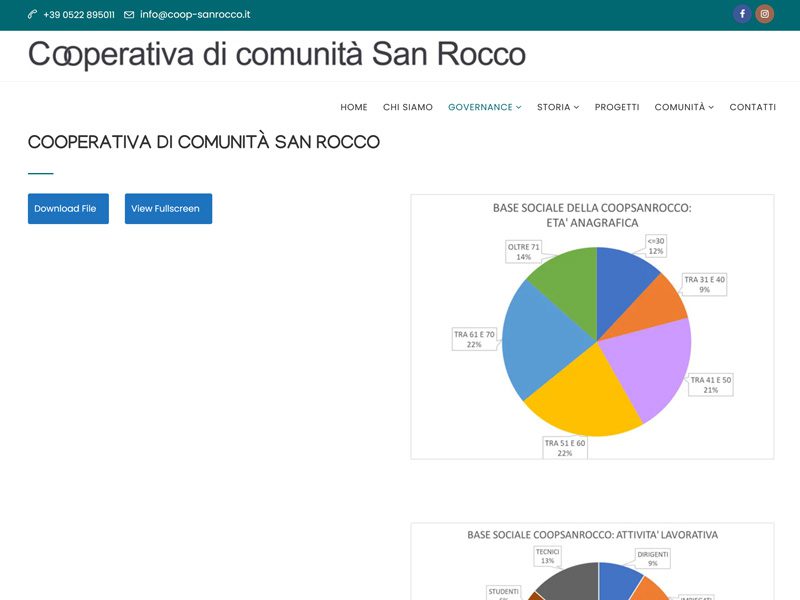Click the 'TRA 51 E 60 22%' label
This screenshot has width=800, height=600.
565,448
